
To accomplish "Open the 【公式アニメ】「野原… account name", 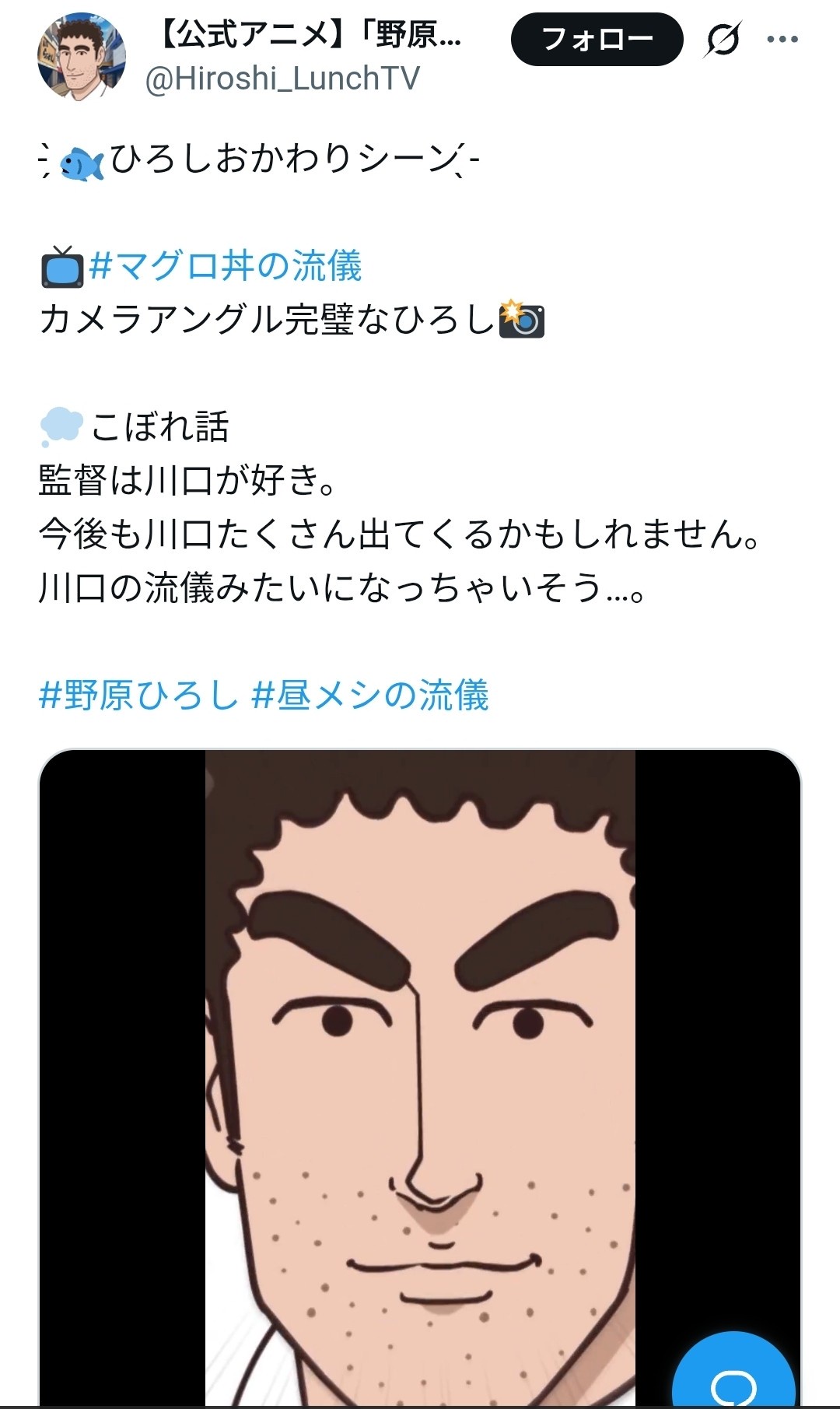I will pos(310,35).
